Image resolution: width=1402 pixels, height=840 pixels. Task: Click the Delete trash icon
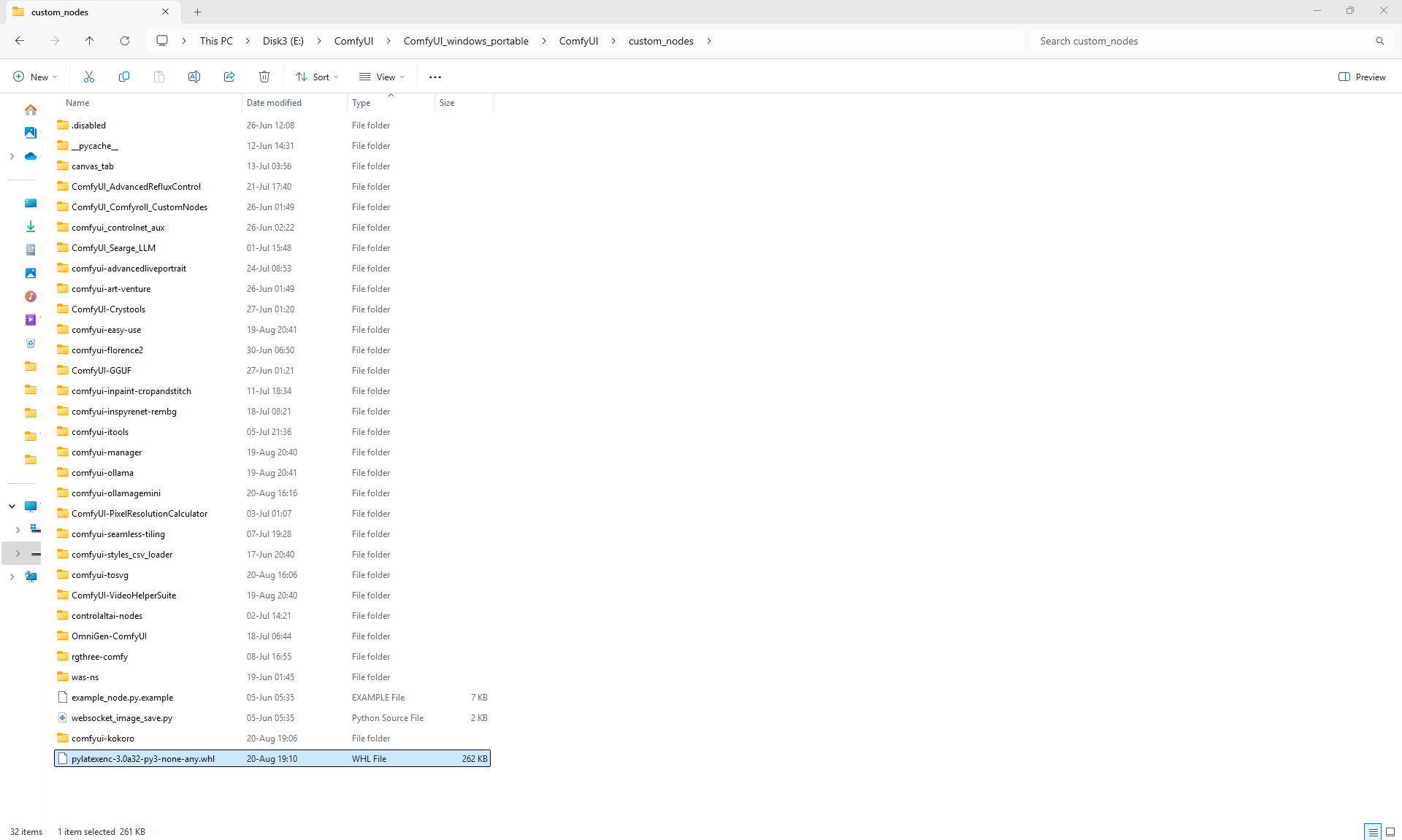click(x=264, y=77)
